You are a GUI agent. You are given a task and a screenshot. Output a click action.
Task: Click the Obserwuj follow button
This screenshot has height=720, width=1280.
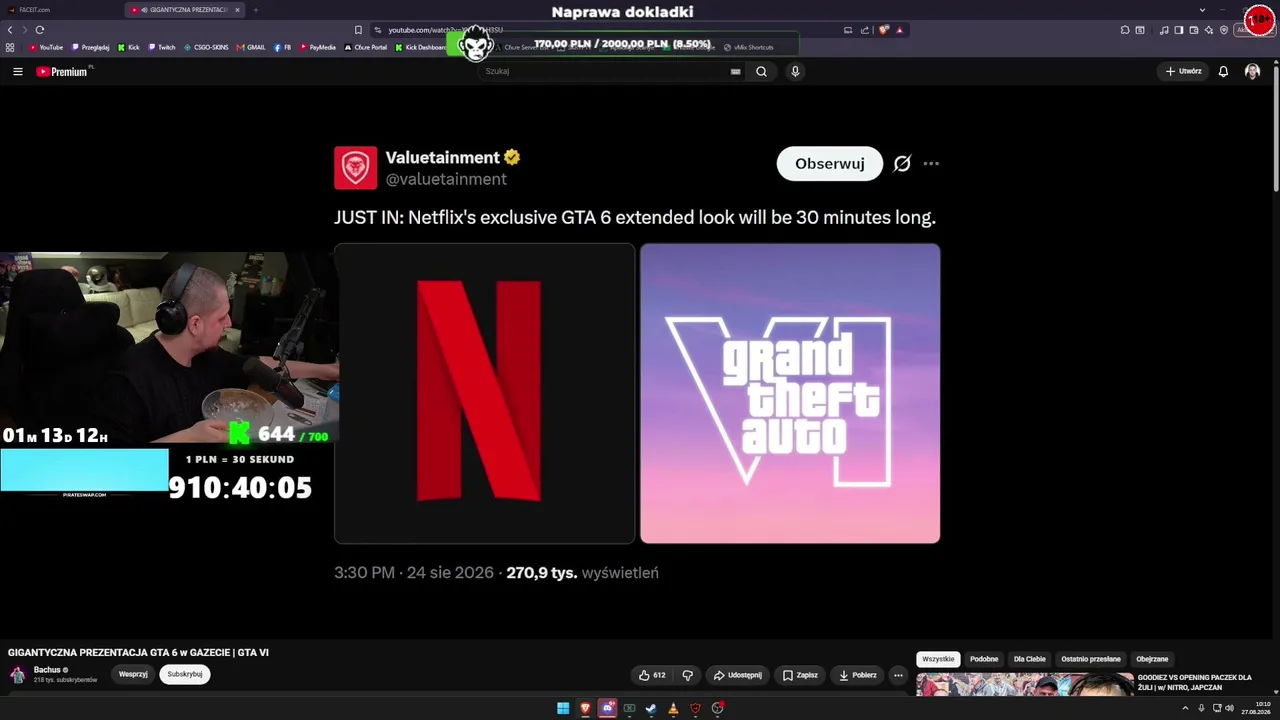(x=830, y=164)
